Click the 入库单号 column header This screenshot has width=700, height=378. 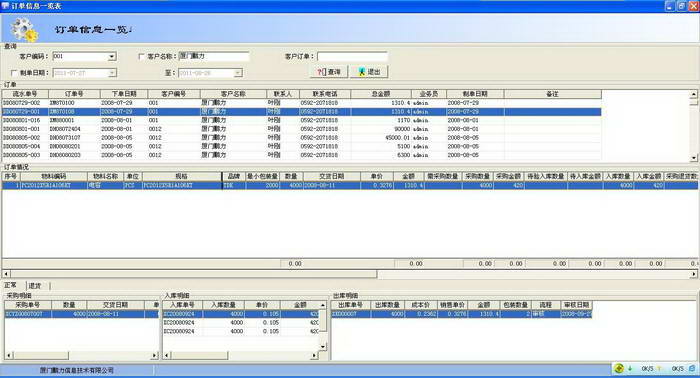click(x=182, y=305)
